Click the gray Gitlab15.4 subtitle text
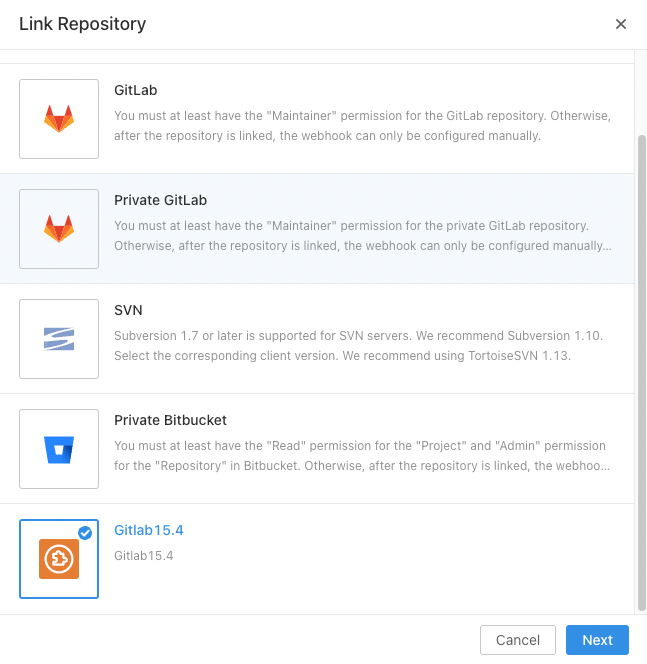 [144, 556]
